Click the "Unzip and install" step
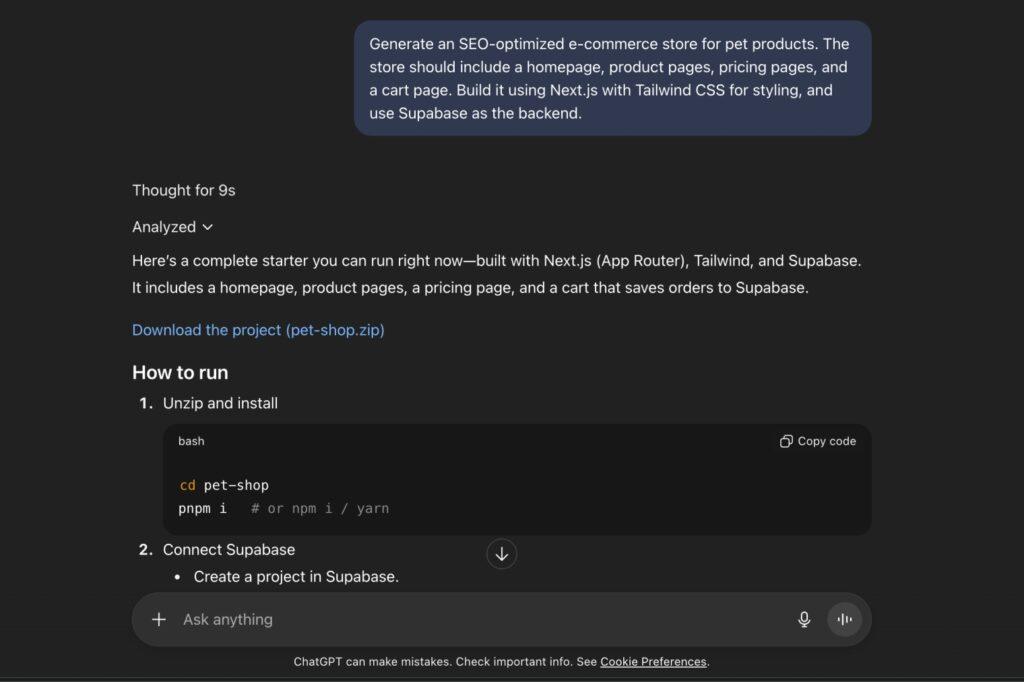The height and width of the screenshot is (682, 1024). [220, 403]
